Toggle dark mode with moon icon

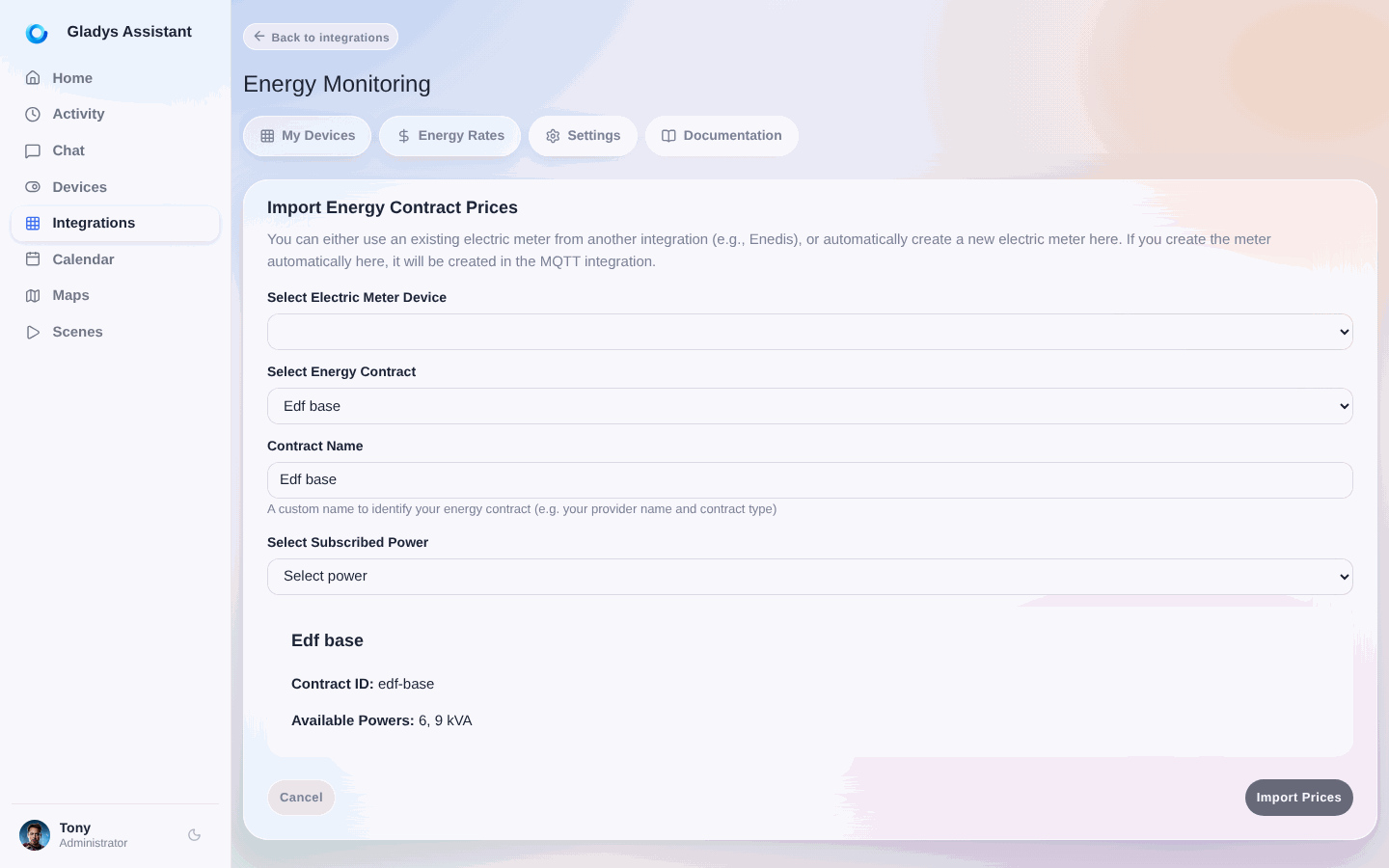[194, 835]
